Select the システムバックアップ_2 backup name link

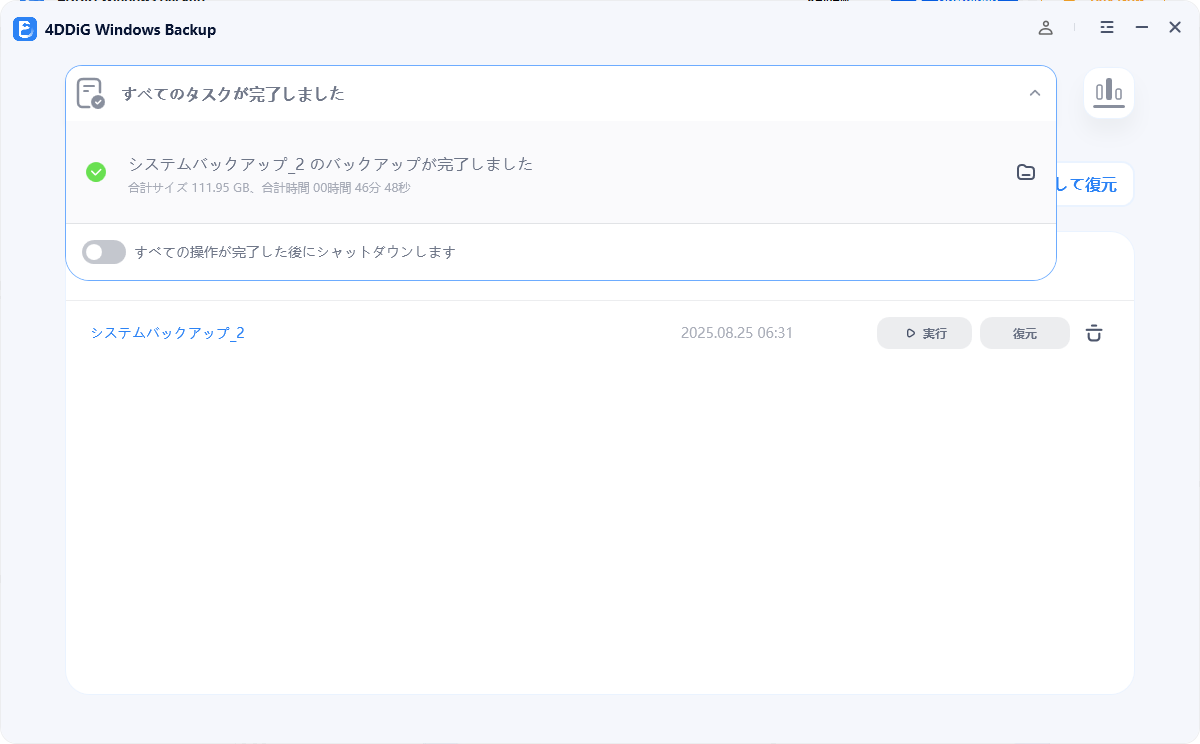point(166,332)
